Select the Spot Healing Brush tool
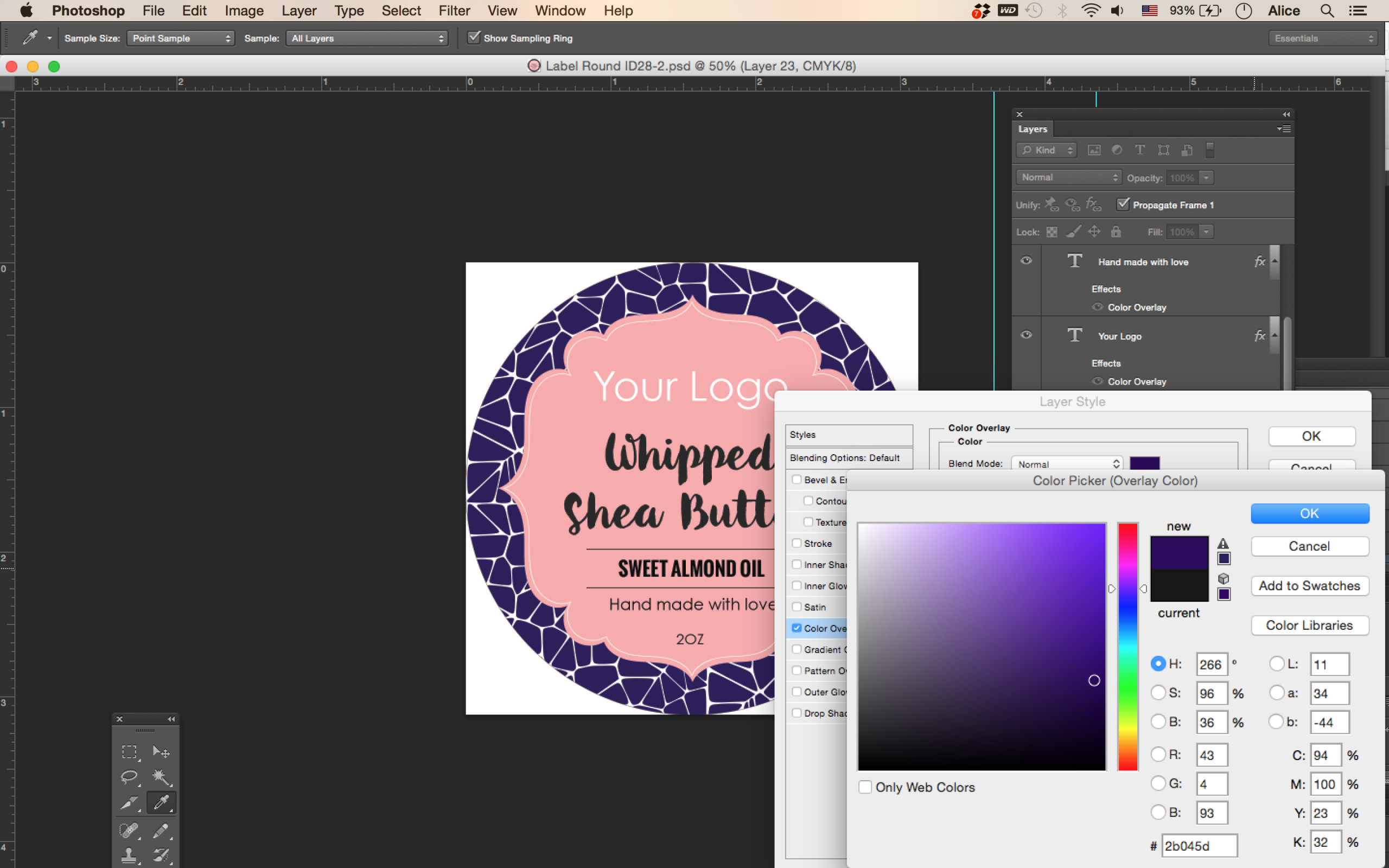1389x868 pixels. [129, 830]
